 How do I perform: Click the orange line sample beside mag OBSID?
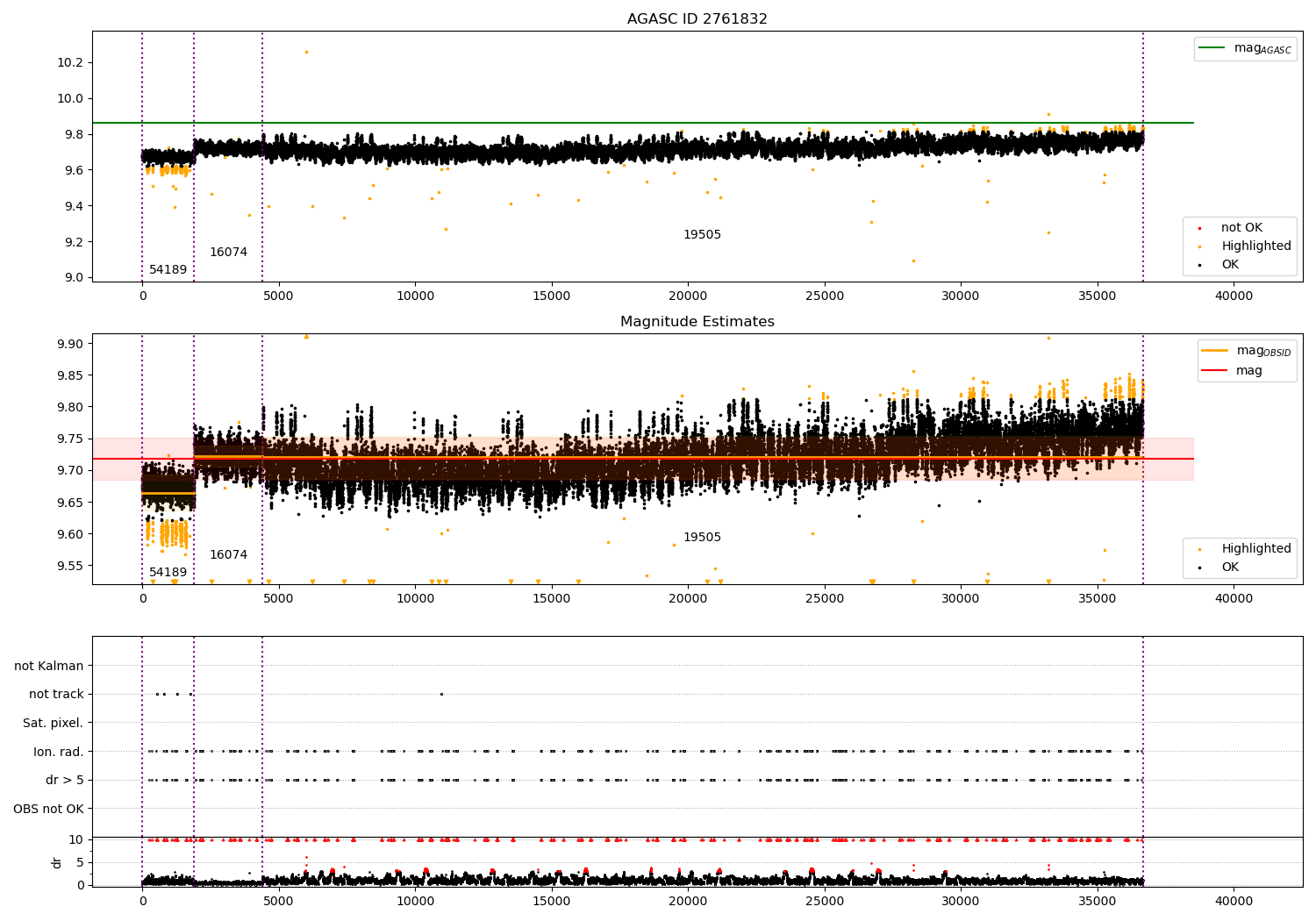tap(1214, 351)
